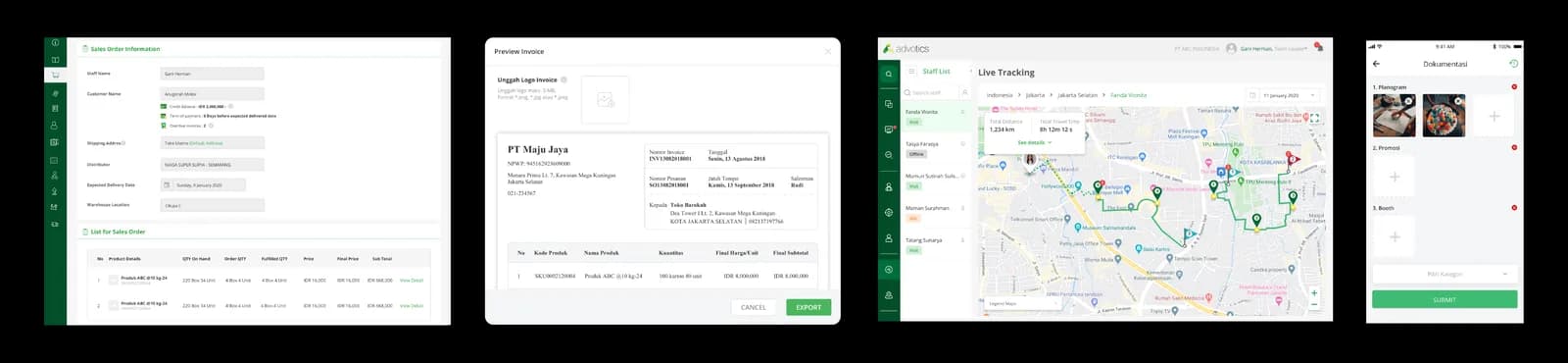This screenshot has width=1568, height=363.
Task: Open the calendar icon in Expected Delivery Date
Action: pos(167,184)
